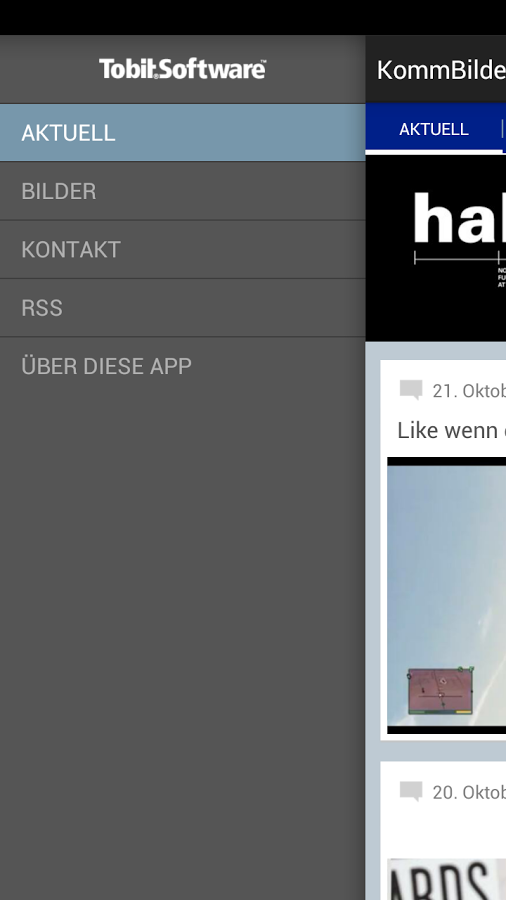Click comment bubble icon beside 21. Oktober
The width and height of the screenshot is (506, 900).
pos(411,390)
